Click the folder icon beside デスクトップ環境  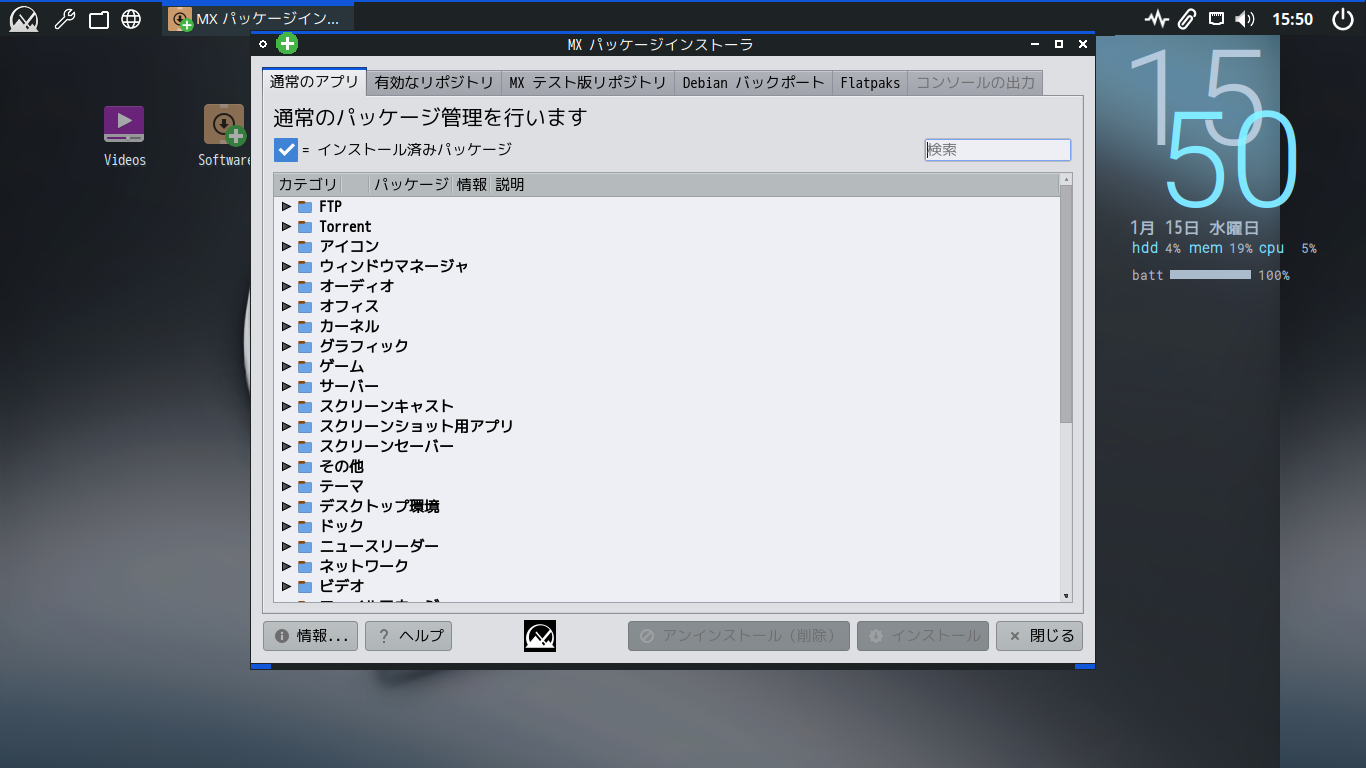pos(305,506)
